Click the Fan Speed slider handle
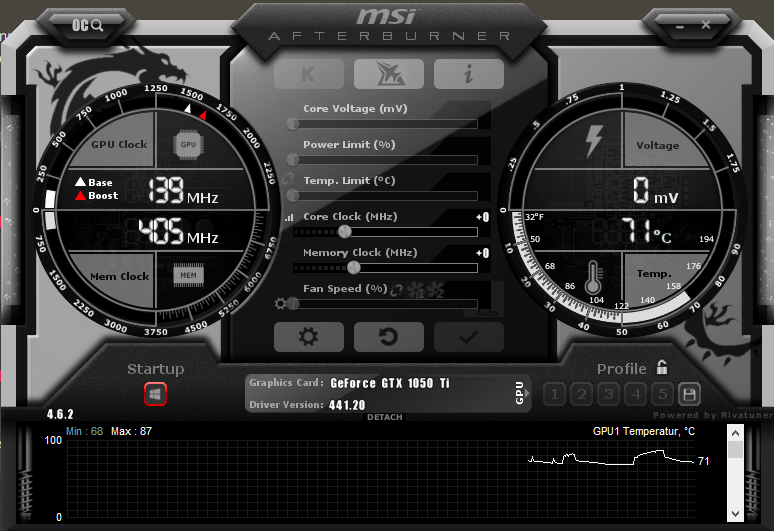774x531 pixels. (293, 303)
